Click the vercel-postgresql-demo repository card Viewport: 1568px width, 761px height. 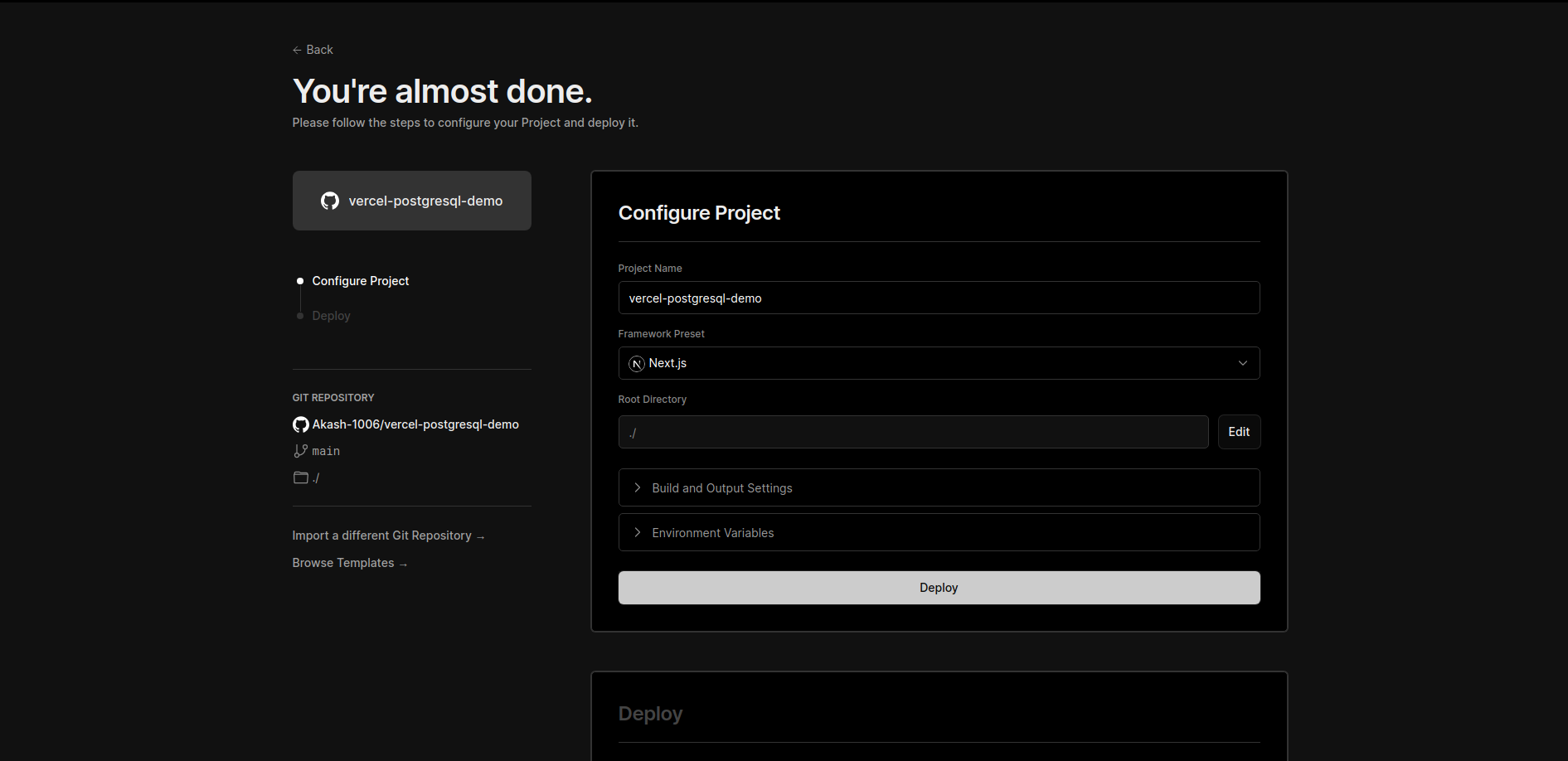pyautogui.click(x=412, y=201)
